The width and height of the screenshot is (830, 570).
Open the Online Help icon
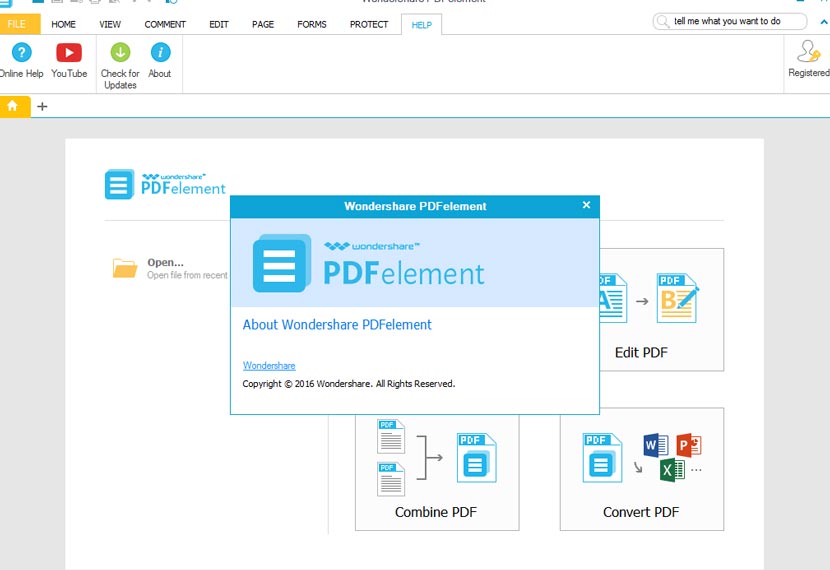click(x=22, y=52)
